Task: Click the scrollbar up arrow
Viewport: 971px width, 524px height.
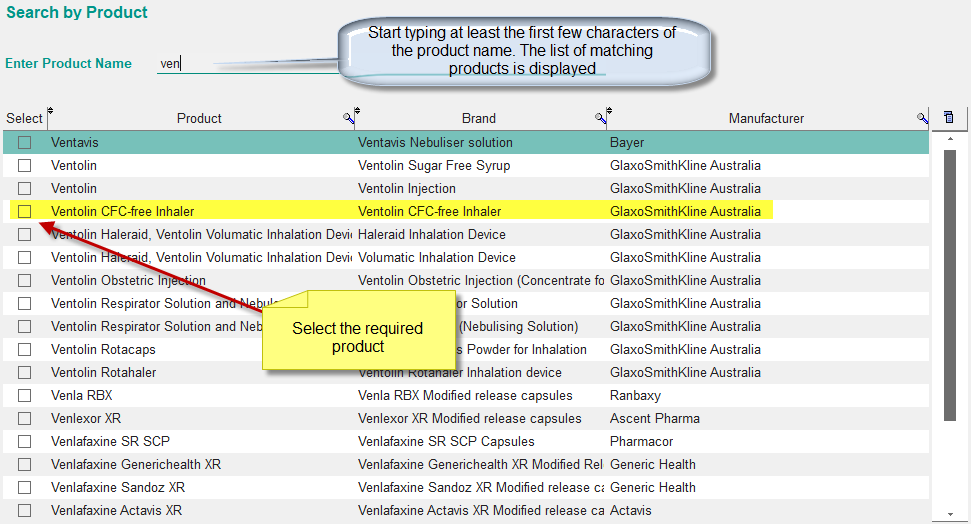Action: [950, 139]
